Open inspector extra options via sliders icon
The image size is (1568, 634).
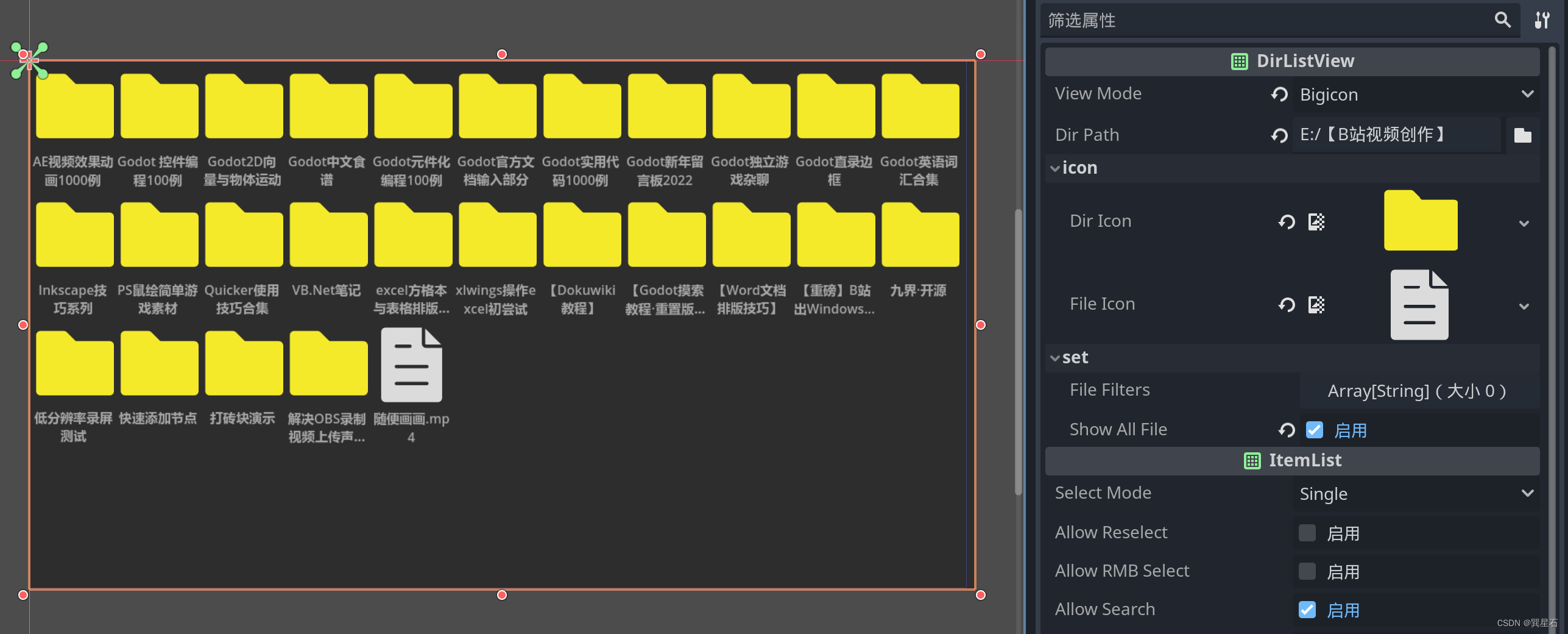pos(1544,20)
